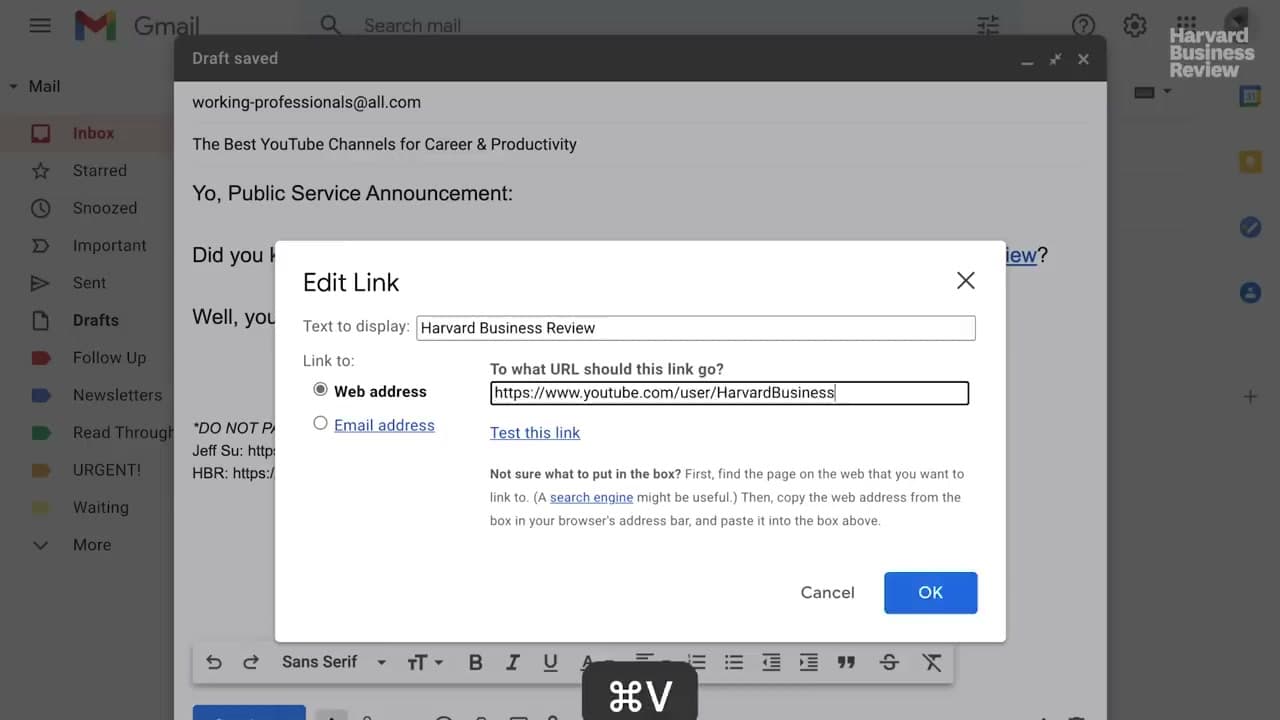
Task: Open the Gmail main menu hamburger icon
Action: coord(40,26)
